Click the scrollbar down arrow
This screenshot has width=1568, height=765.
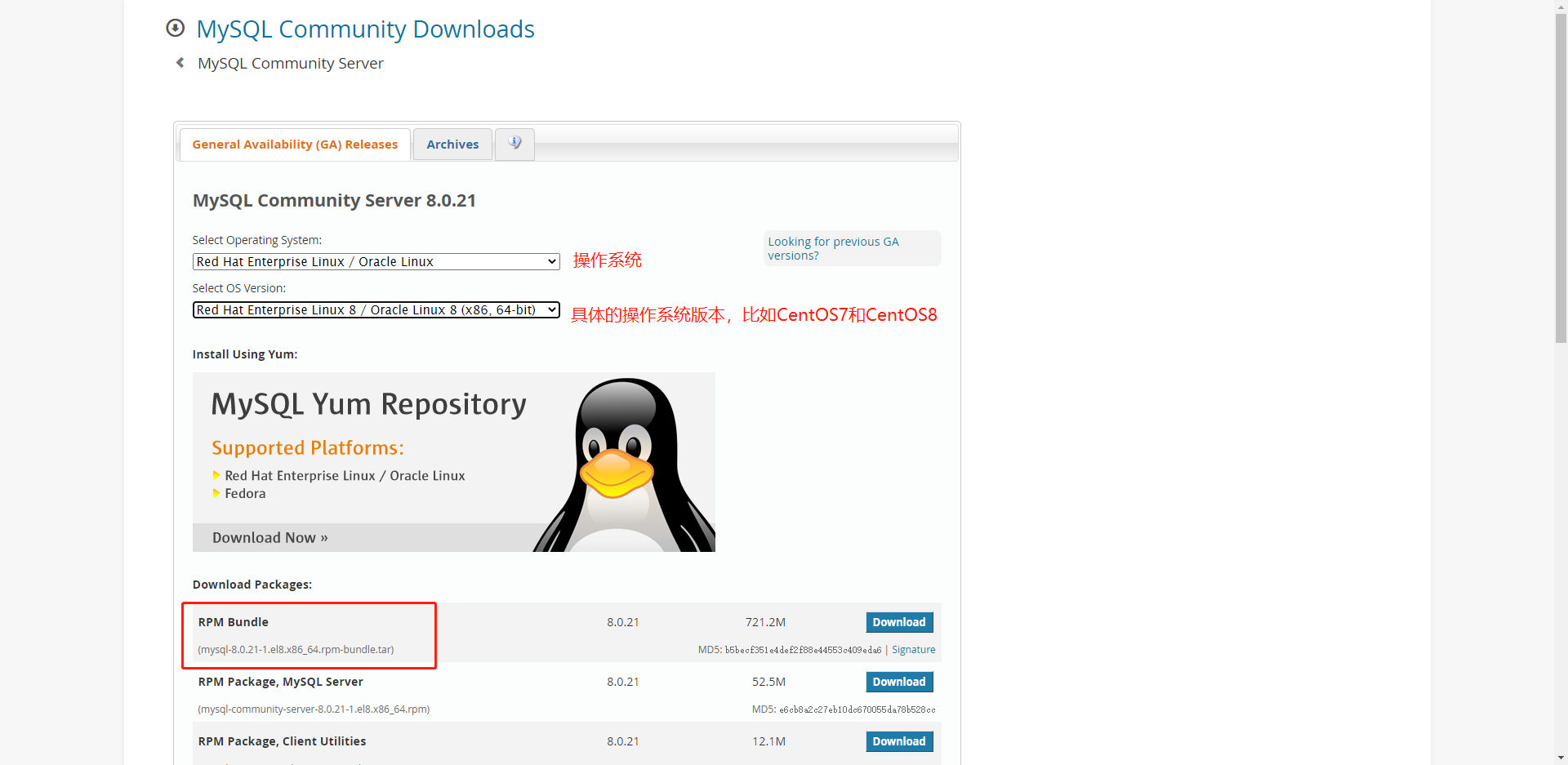pyautogui.click(x=1561, y=758)
